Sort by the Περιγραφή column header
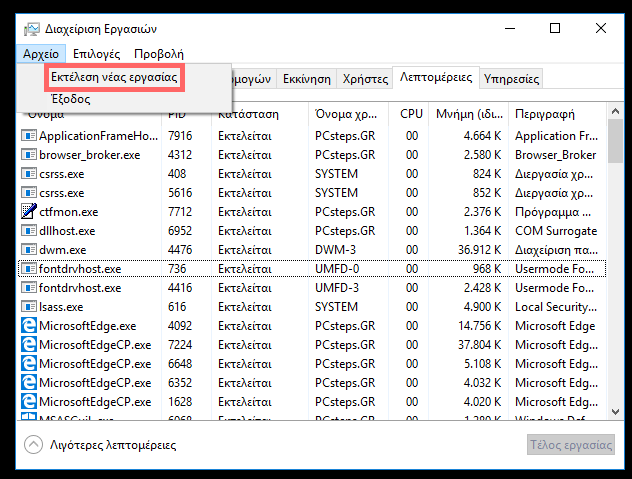 point(557,114)
